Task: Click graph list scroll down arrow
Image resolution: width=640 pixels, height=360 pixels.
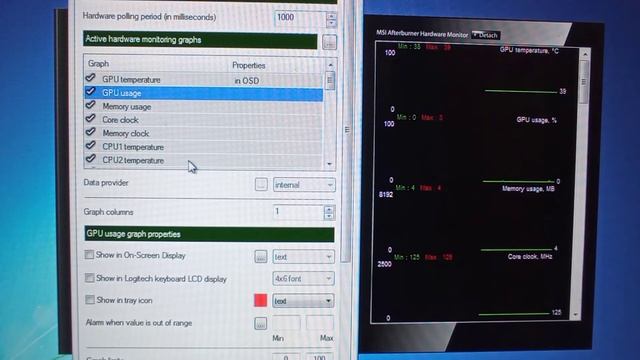Action: click(330, 164)
